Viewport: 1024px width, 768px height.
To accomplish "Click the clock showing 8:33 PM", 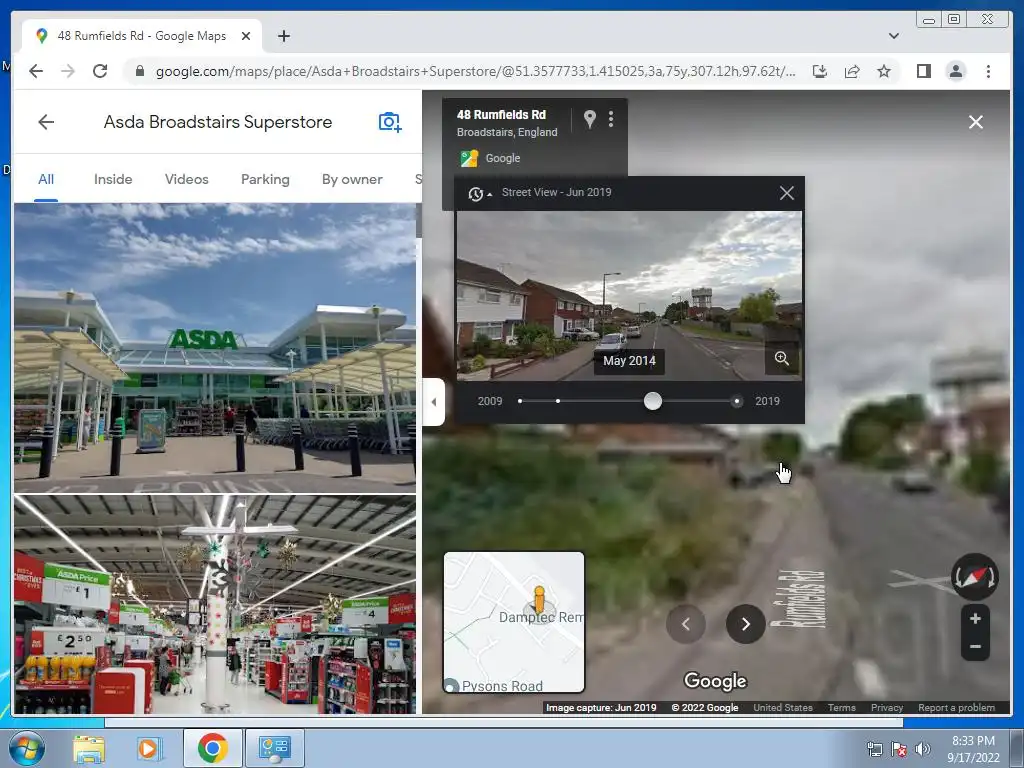I will [x=973, y=749].
